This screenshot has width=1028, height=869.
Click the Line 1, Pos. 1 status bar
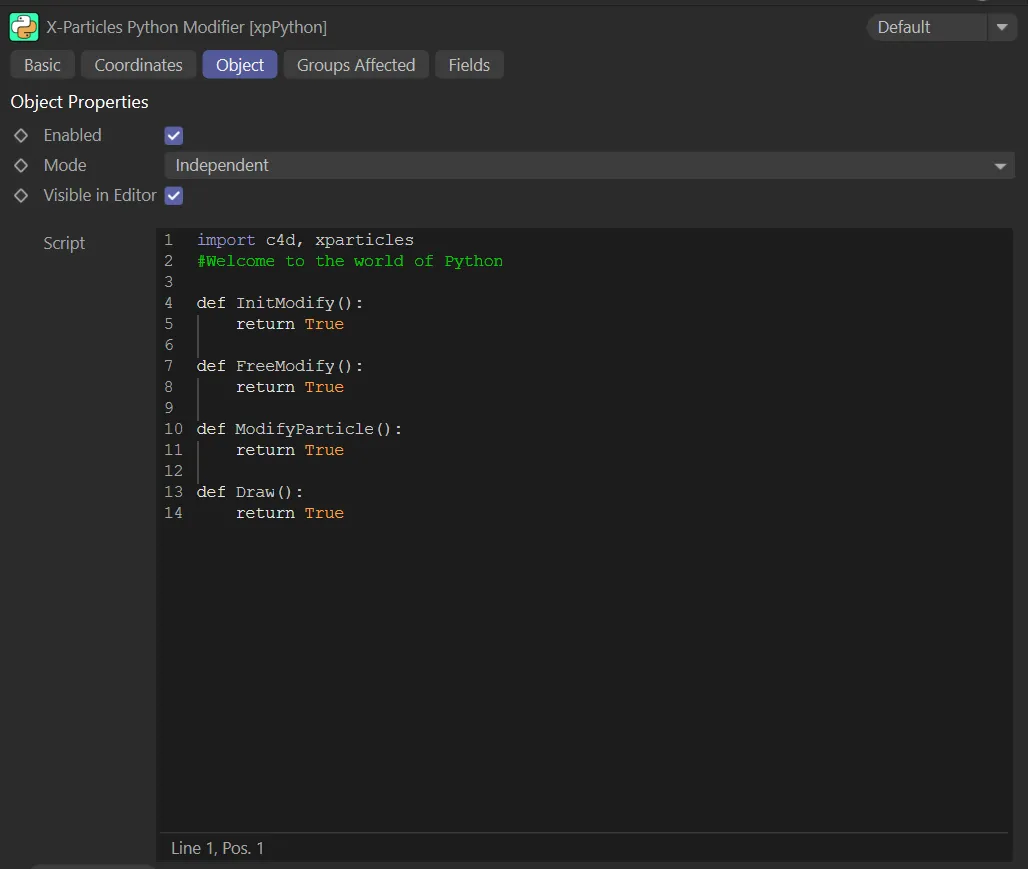218,848
